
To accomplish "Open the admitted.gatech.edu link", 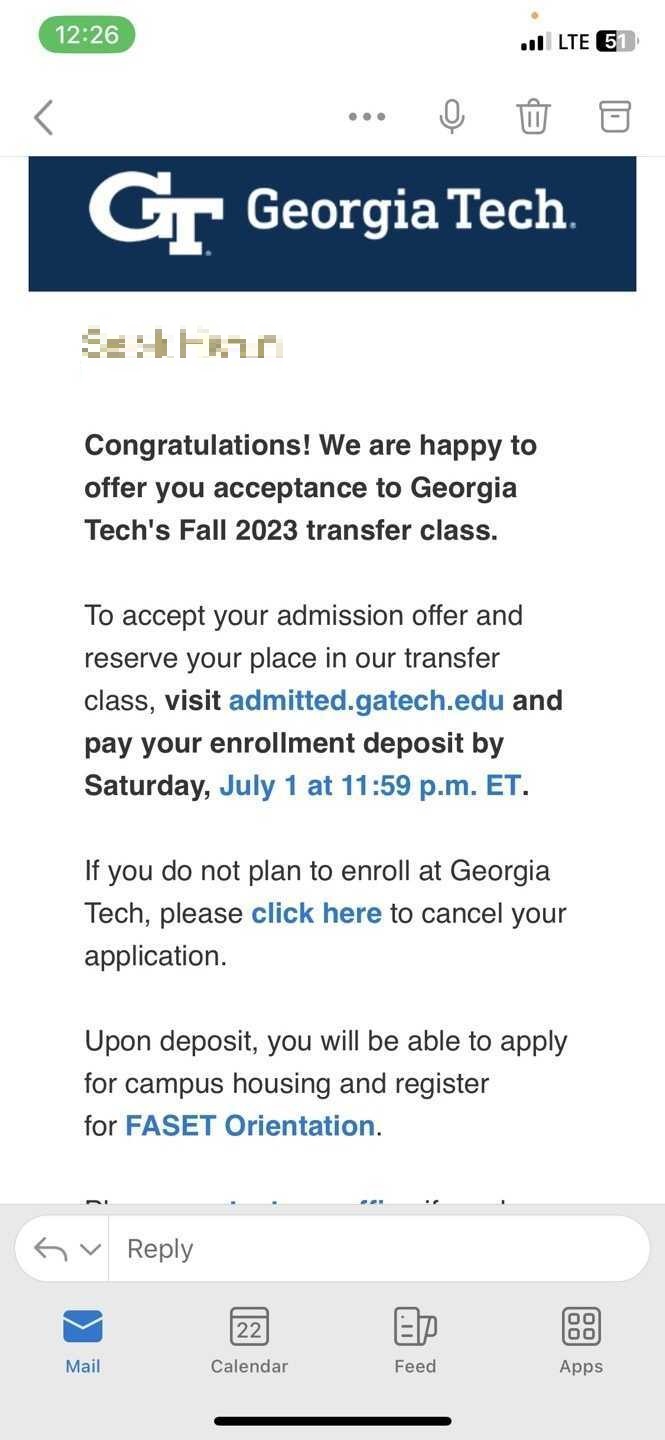I will 366,700.
